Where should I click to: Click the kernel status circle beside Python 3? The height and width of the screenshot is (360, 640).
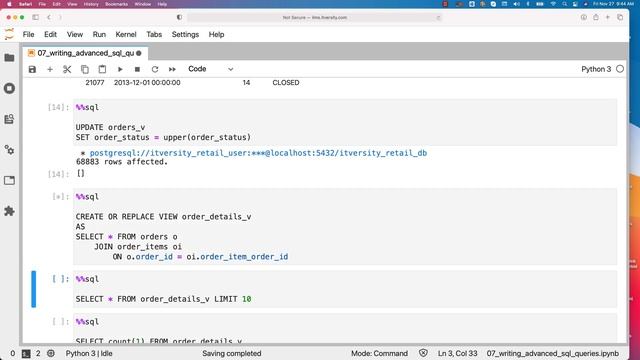tap(620, 69)
